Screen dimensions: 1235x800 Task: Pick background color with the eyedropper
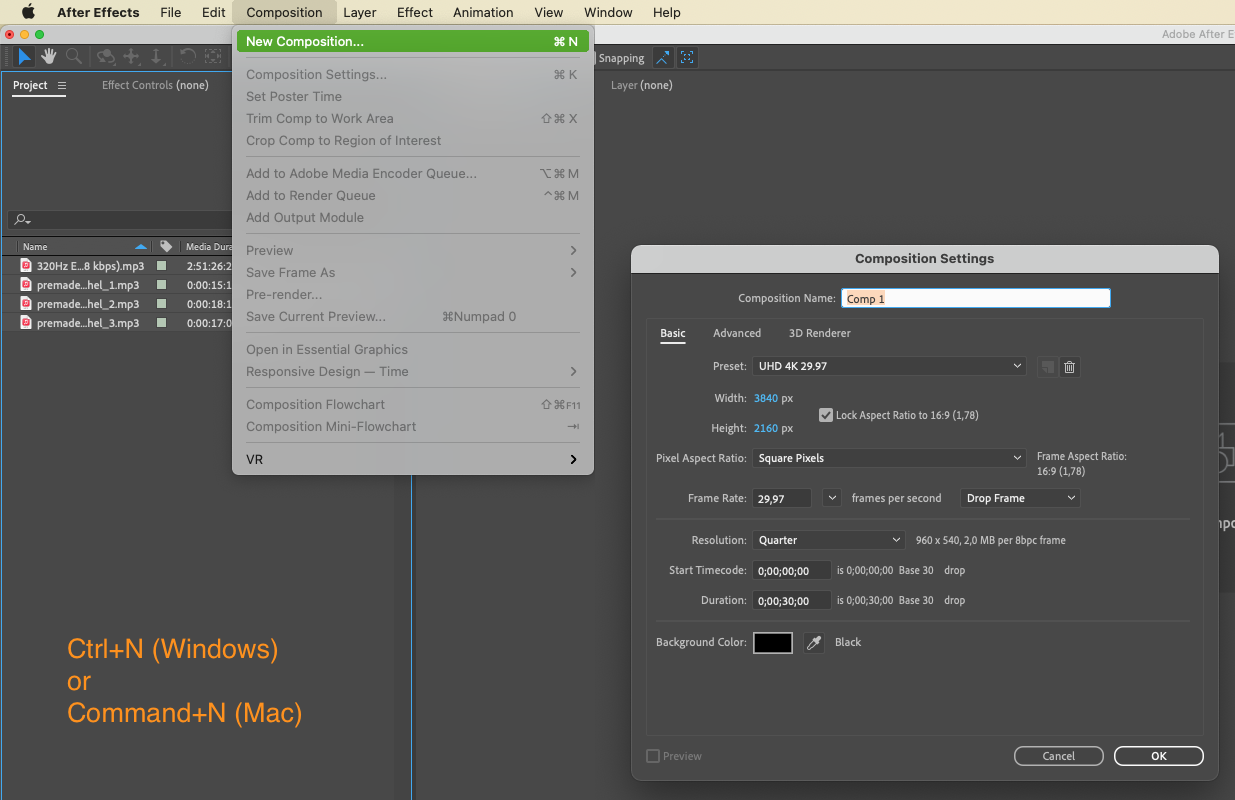814,643
